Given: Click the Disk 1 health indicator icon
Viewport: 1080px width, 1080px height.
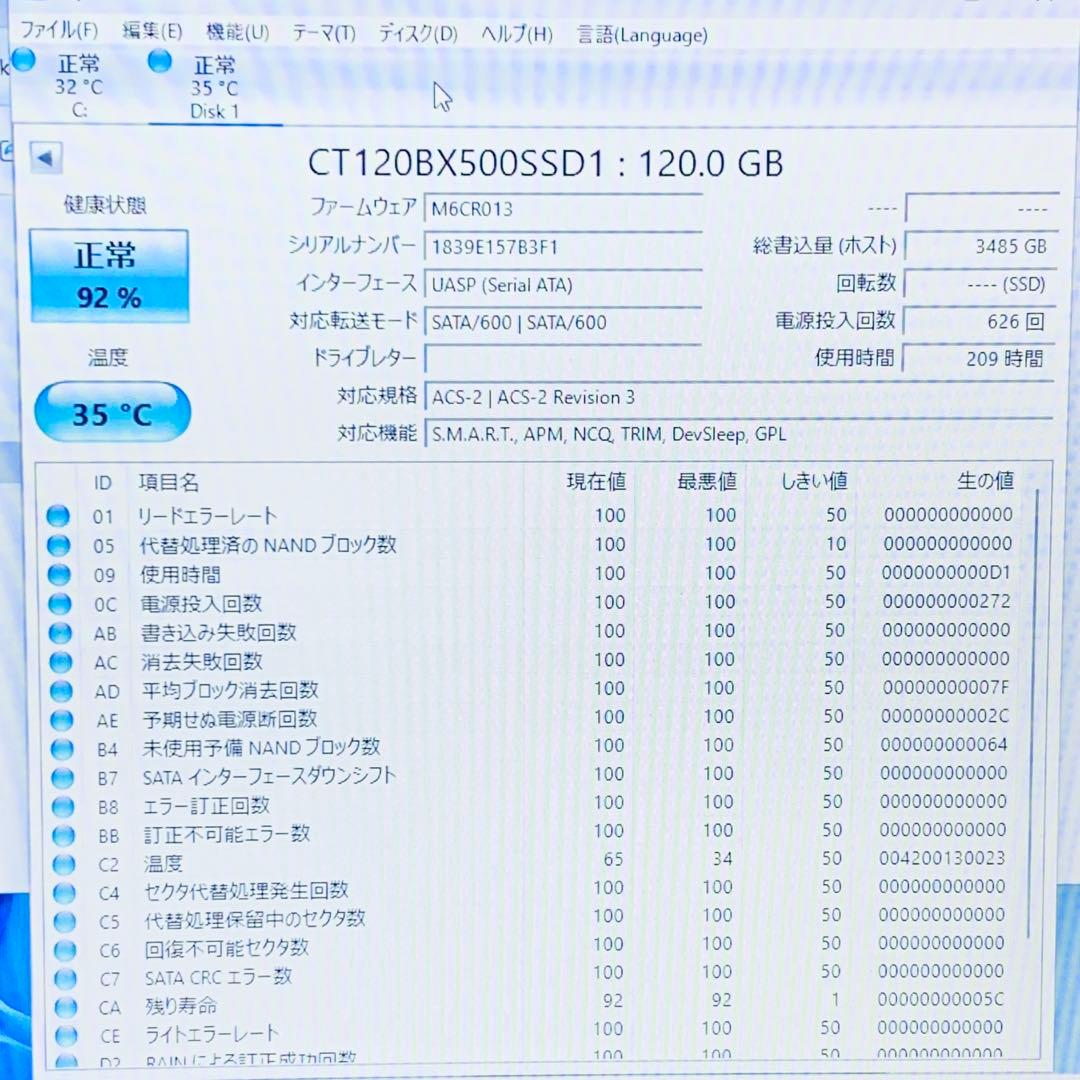Looking at the screenshot, I should tap(159, 62).
